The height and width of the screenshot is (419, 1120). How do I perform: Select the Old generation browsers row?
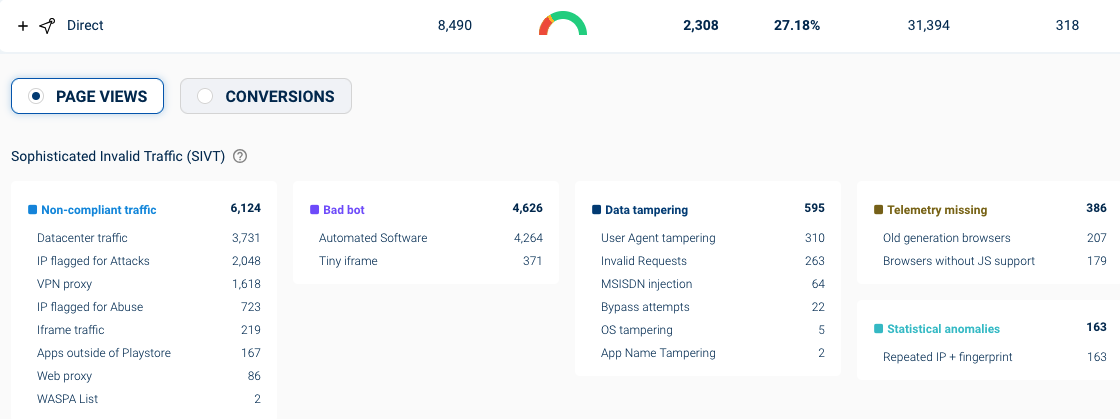[995, 238]
